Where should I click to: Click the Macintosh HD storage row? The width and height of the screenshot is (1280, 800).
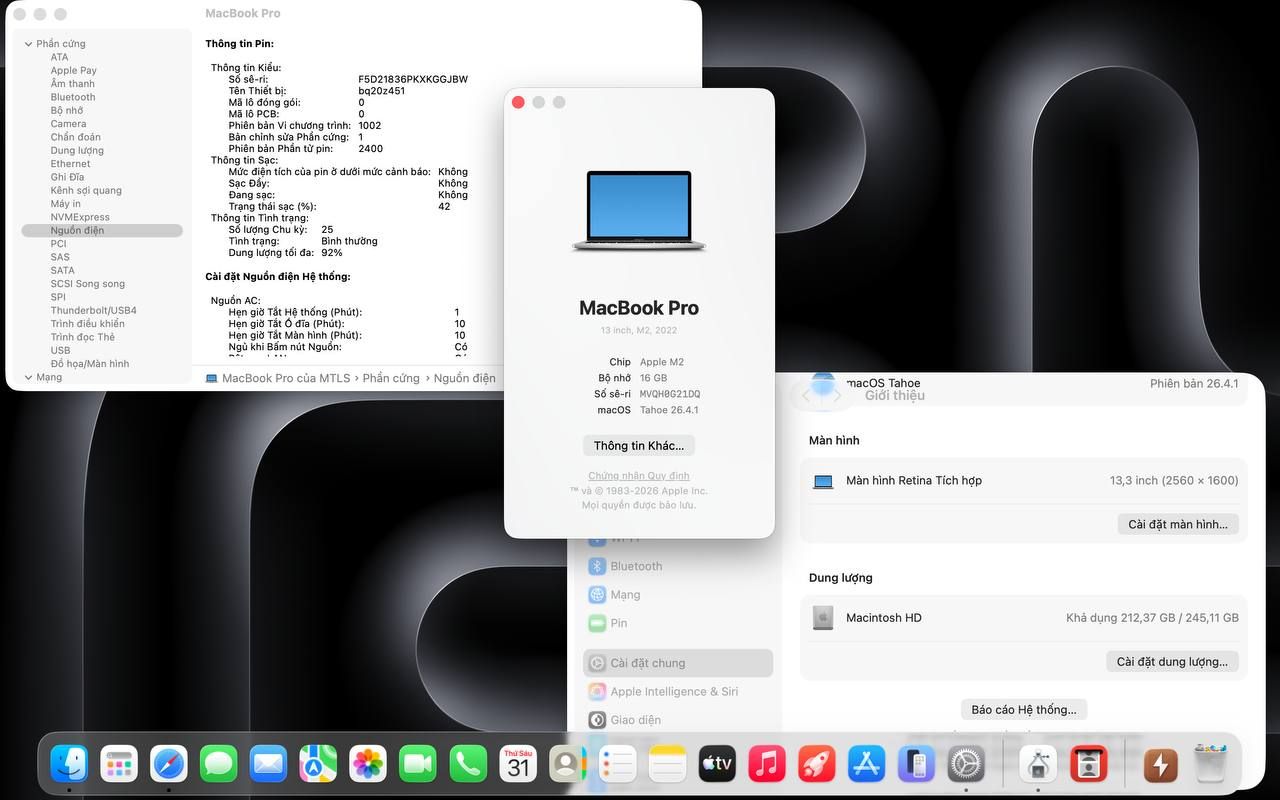point(1024,618)
